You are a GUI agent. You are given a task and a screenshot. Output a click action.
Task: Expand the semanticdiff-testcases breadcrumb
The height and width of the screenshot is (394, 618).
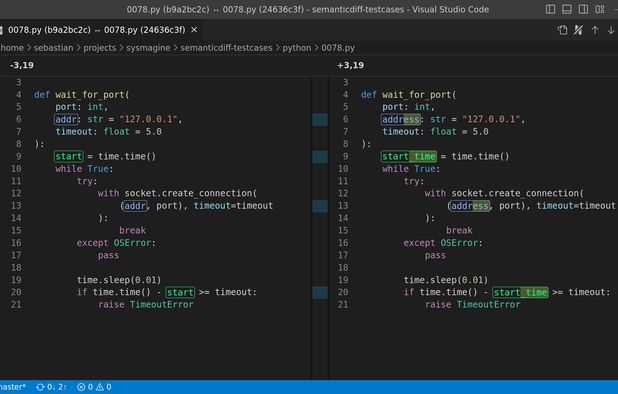coord(226,48)
